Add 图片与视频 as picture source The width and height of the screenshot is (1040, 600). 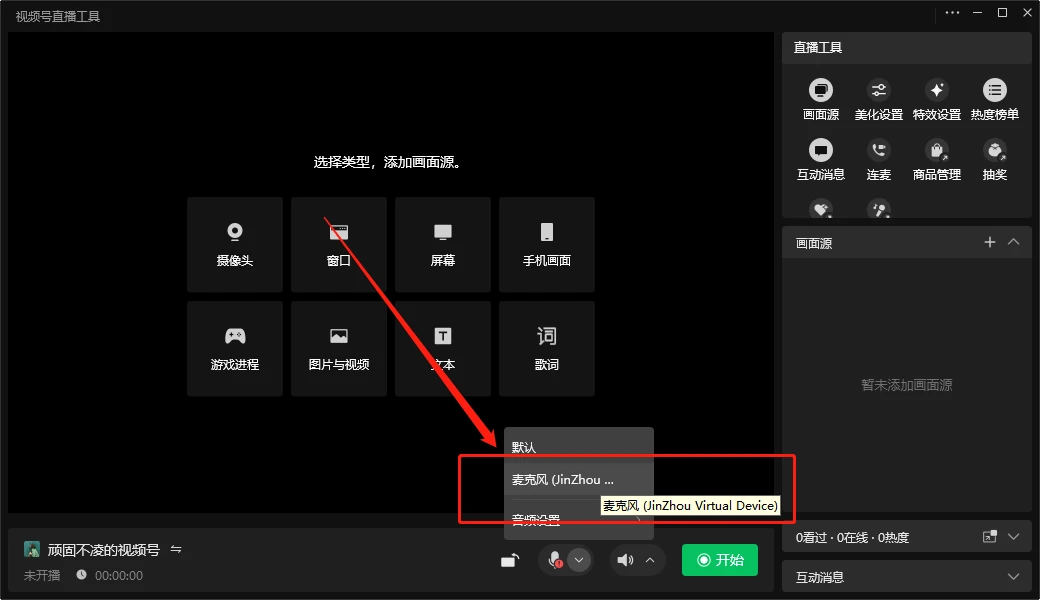[x=338, y=348]
